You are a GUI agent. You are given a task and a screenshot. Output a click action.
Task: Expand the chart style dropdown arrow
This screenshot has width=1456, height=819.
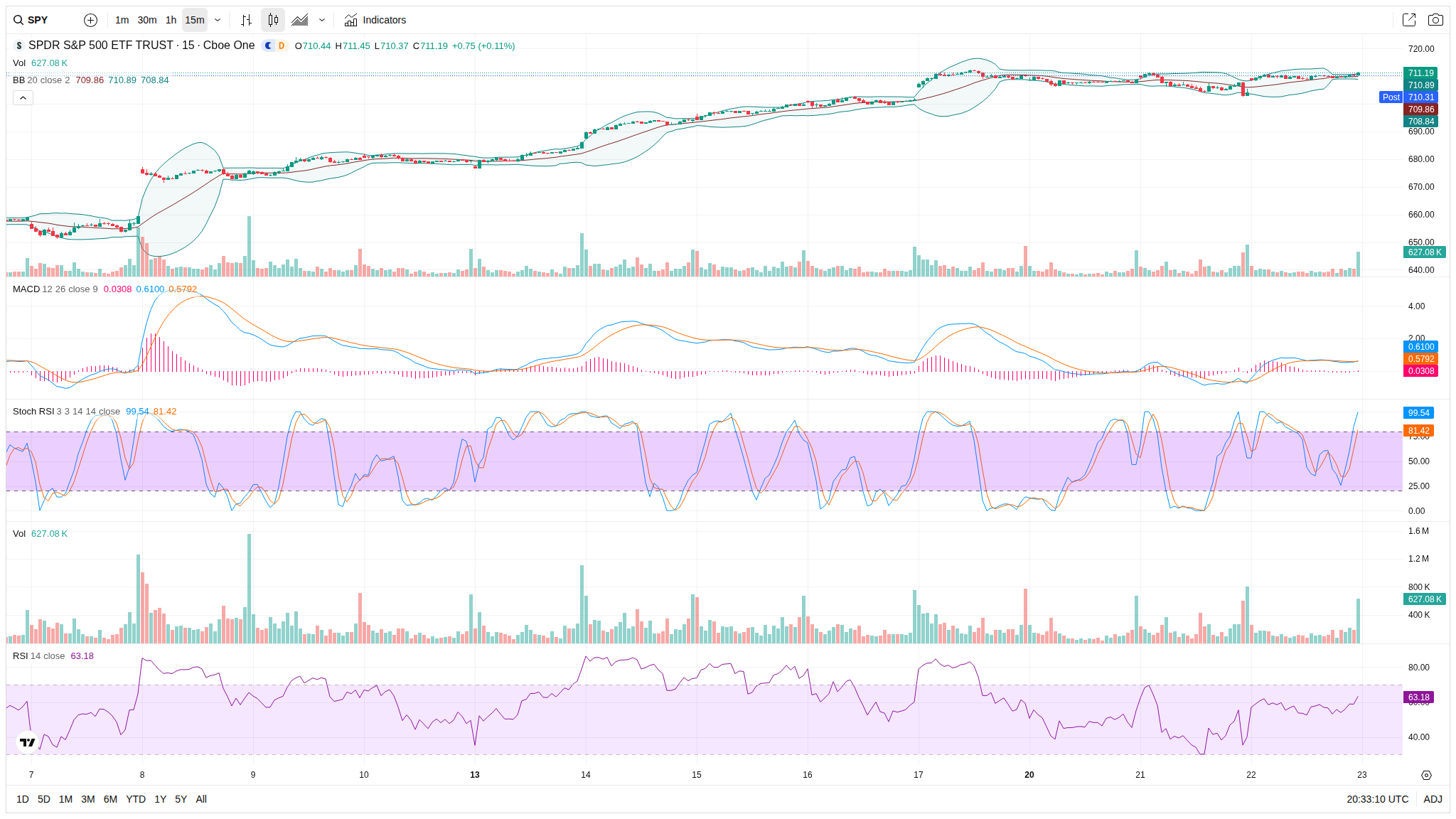(x=322, y=20)
